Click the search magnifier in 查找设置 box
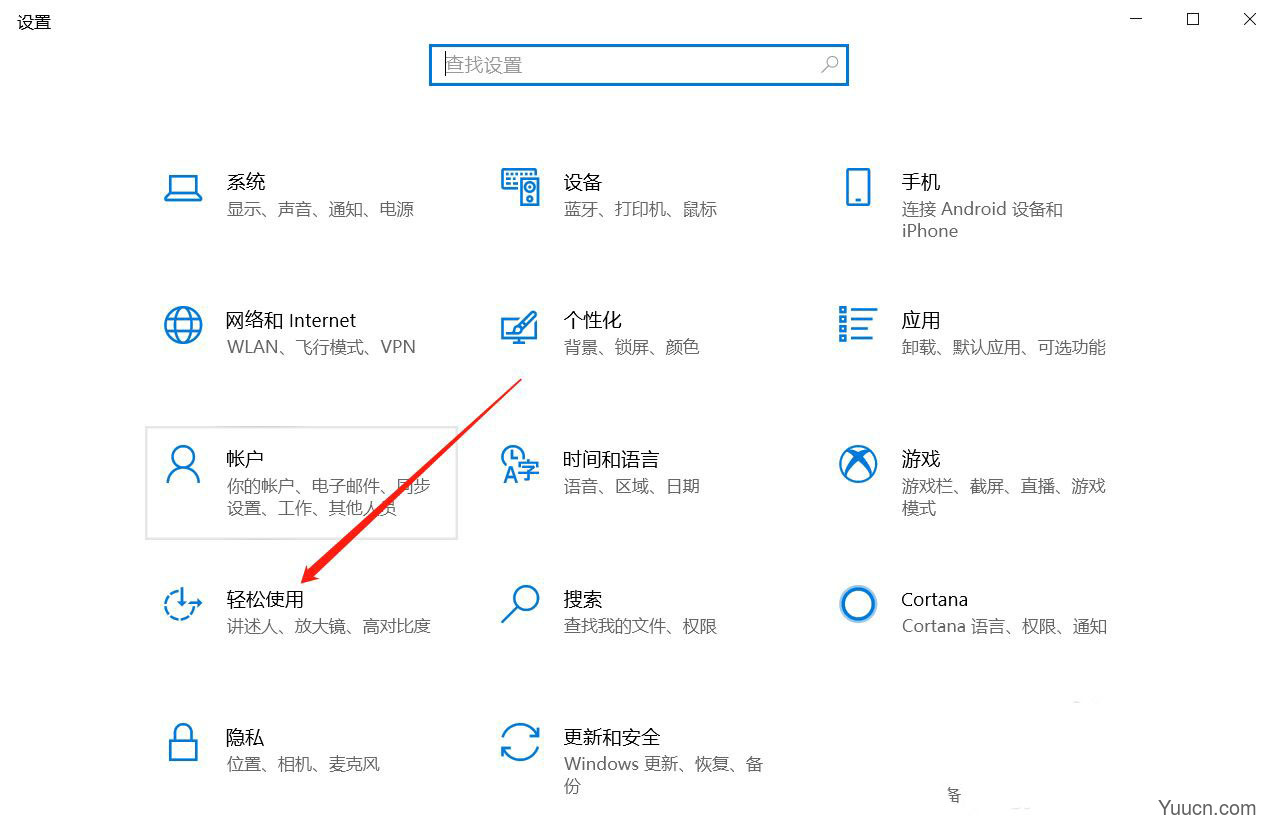Image resolution: width=1269 pixels, height=838 pixels. tap(829, 65)
